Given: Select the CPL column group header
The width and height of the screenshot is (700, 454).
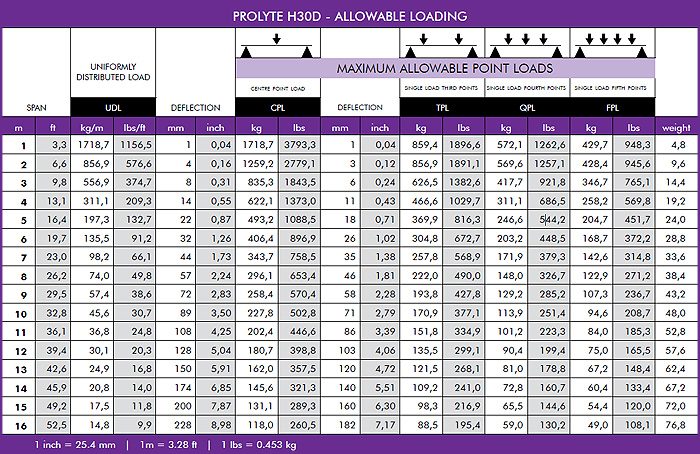Looking at the screenshot, I should pos(277,107).
